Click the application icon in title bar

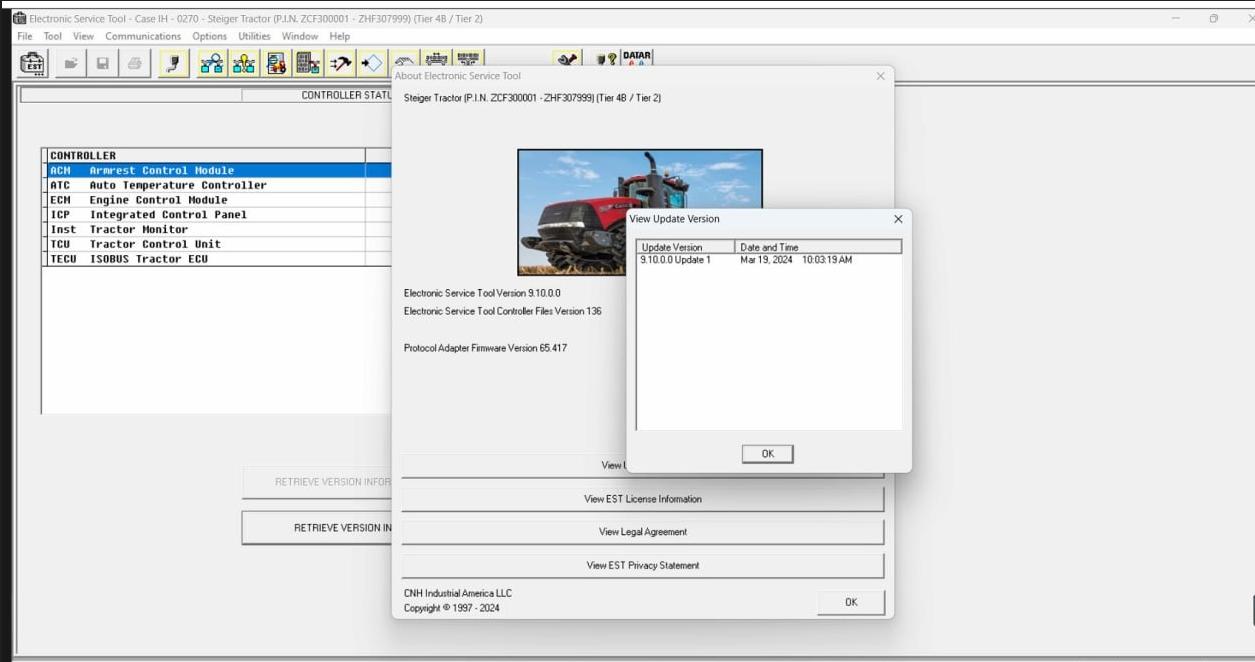[19, 19]
